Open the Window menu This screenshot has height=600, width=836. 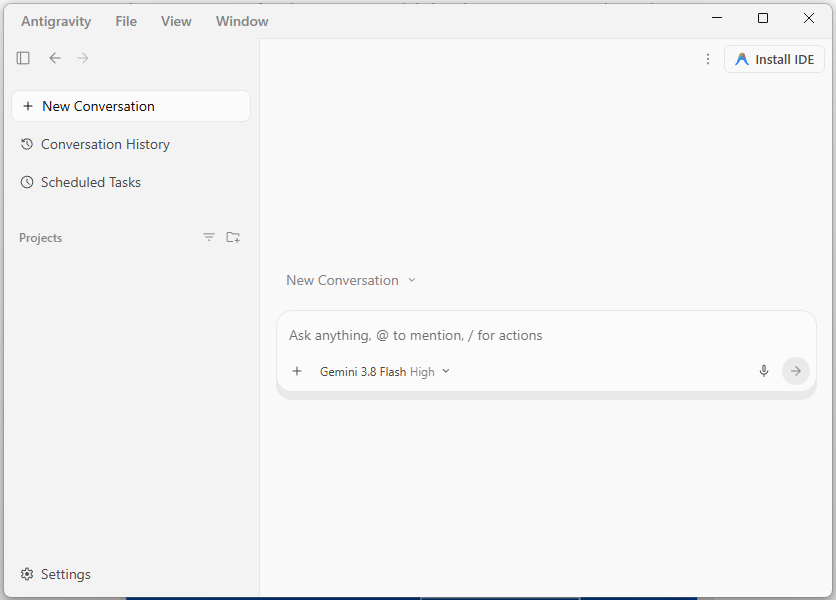242,21
